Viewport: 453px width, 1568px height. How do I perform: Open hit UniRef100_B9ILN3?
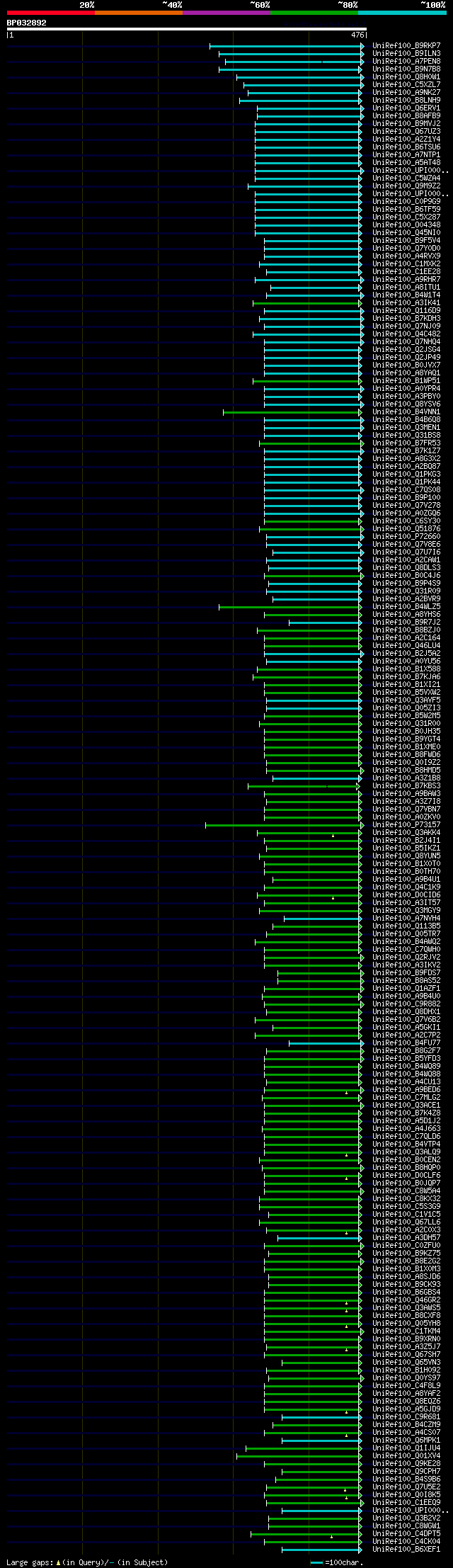[x=406, y=53]
